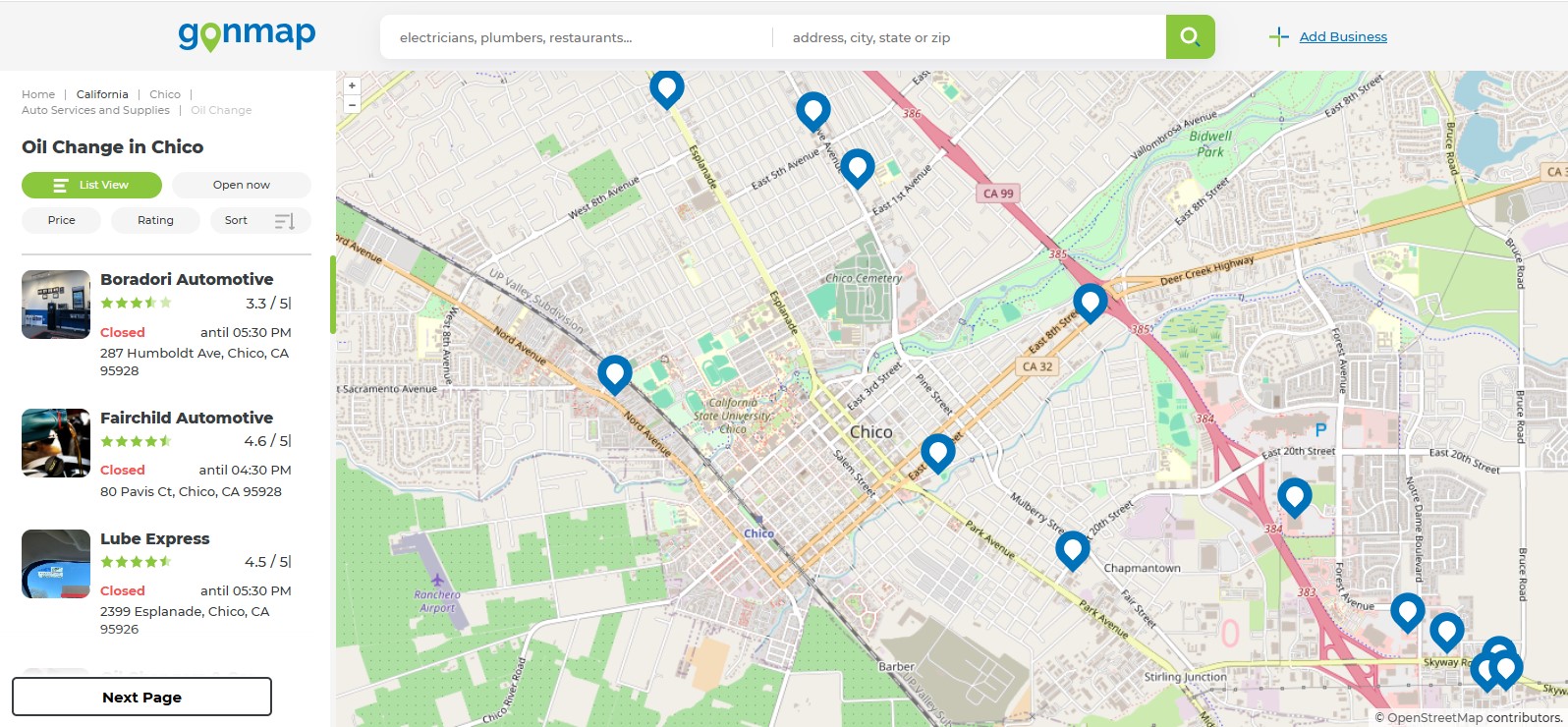Select map pin above Chapmantown
This screenshot has height=727, width=1568.
[1072, 550]
